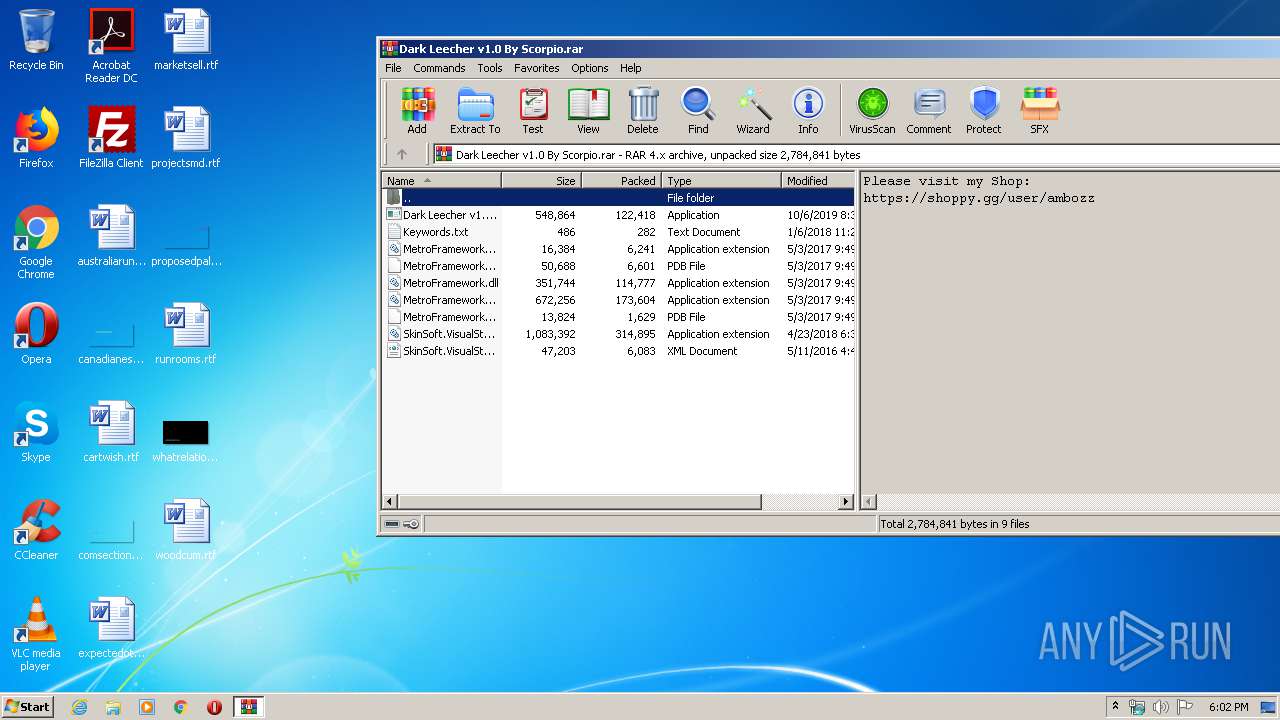Viewport: 1280px width, 720px height.
Task: Open Internet Explorer from taskbar
Action: click(x=79, y=707)
